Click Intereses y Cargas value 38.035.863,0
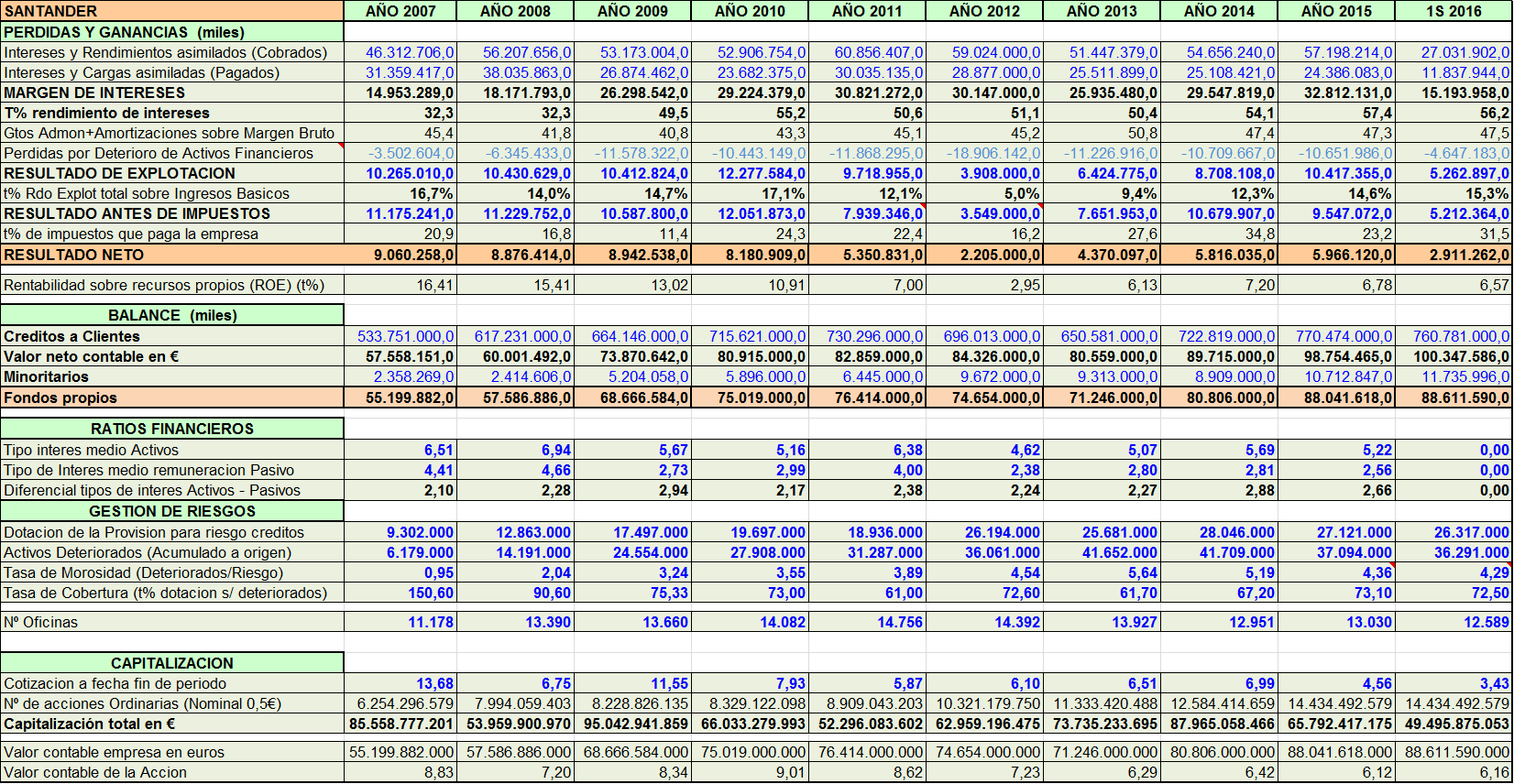 point(515,72)
